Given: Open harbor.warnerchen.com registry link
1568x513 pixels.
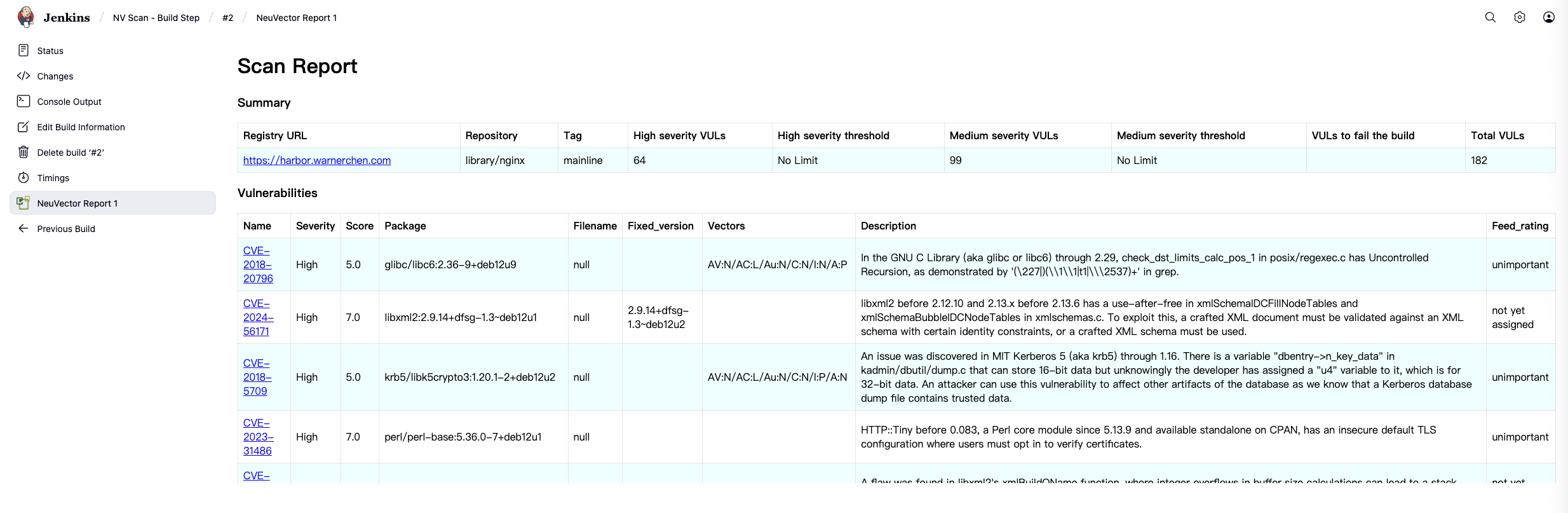Looking at the screenshot, I should [316, 160].
